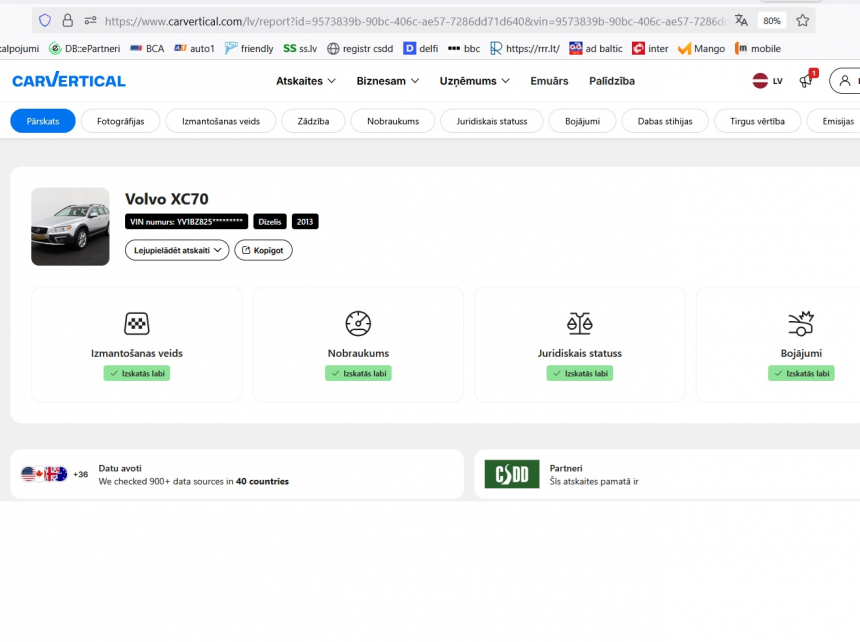
Task: Click the 'Šīs atskaites pamatā ir' text
Action: pyautogui.click(x=594, y=481)
